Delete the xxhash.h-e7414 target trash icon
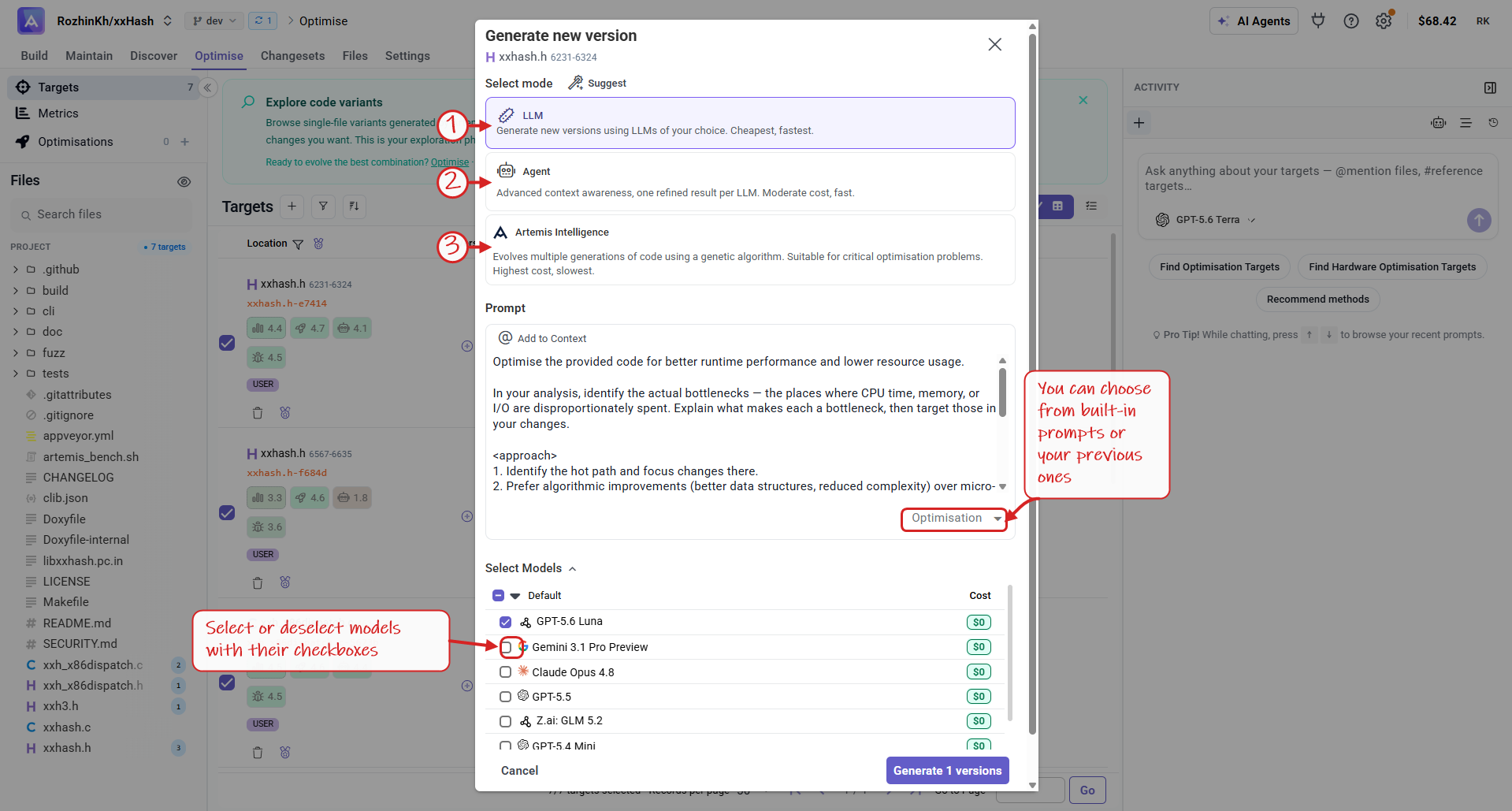This screenshot has width=1512, height=811. (x=257, y=413)
